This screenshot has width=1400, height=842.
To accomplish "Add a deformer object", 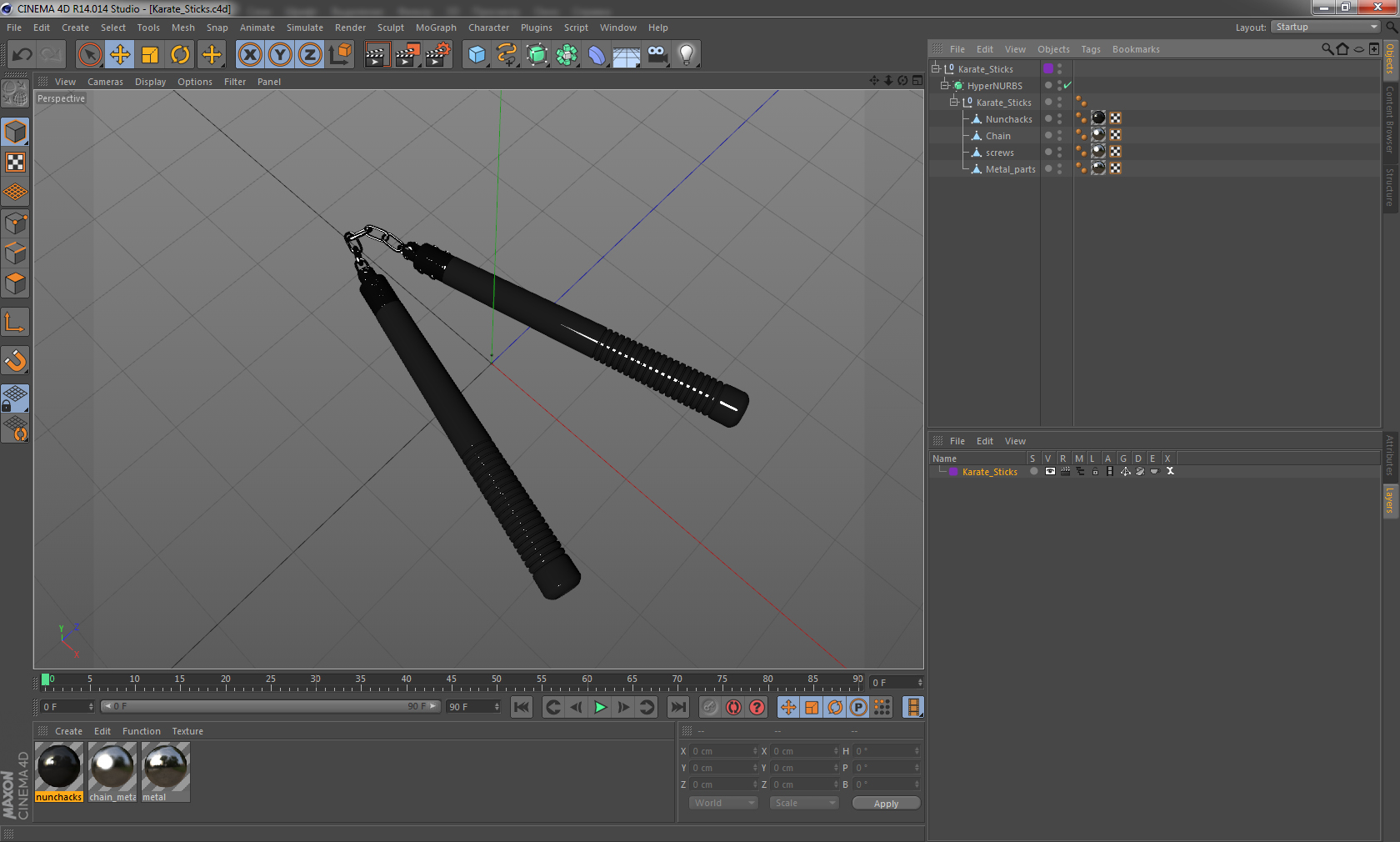I will tap(597, 55).
